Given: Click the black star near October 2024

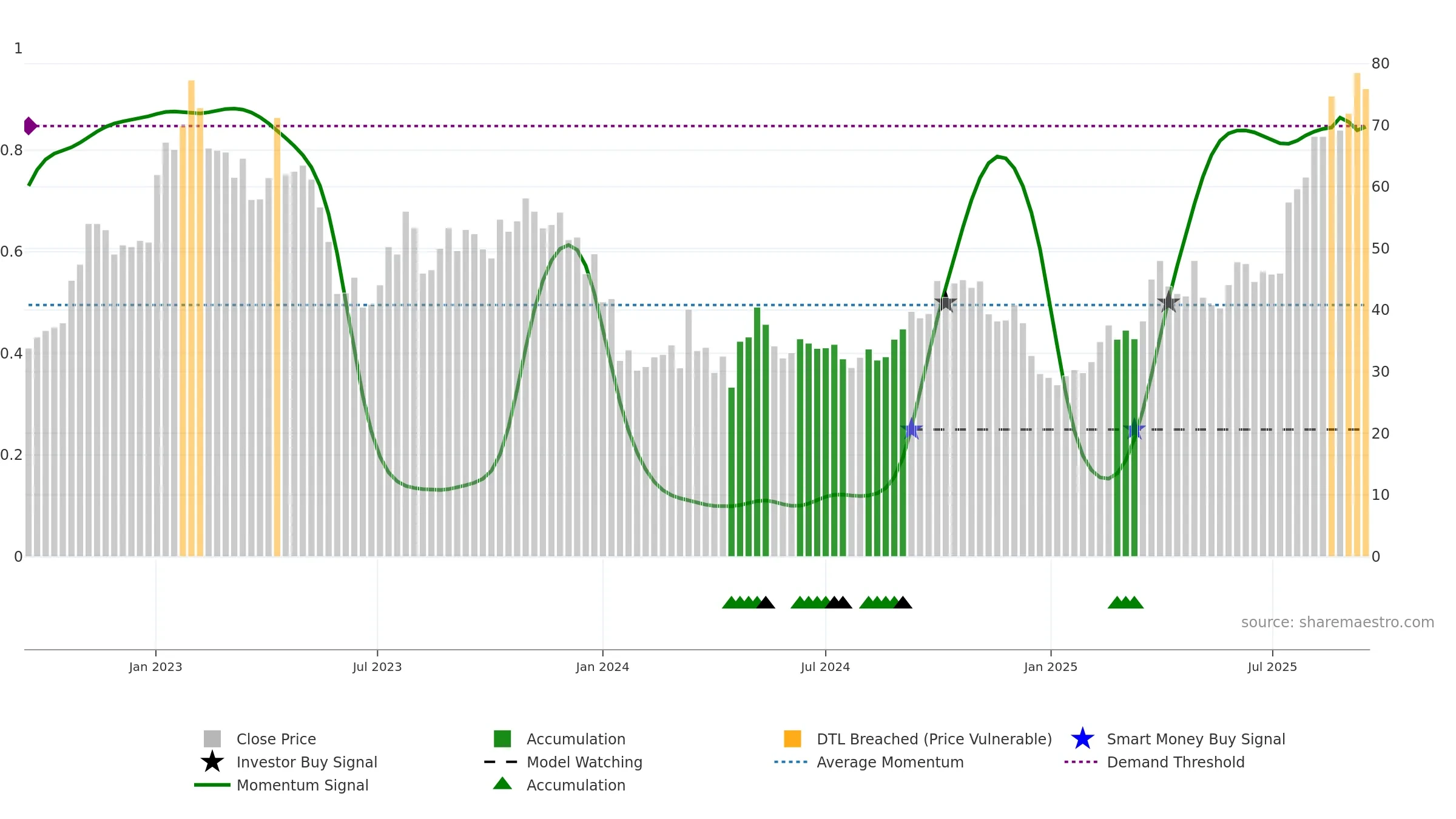Looking at the screenshot, I should 945,302.
